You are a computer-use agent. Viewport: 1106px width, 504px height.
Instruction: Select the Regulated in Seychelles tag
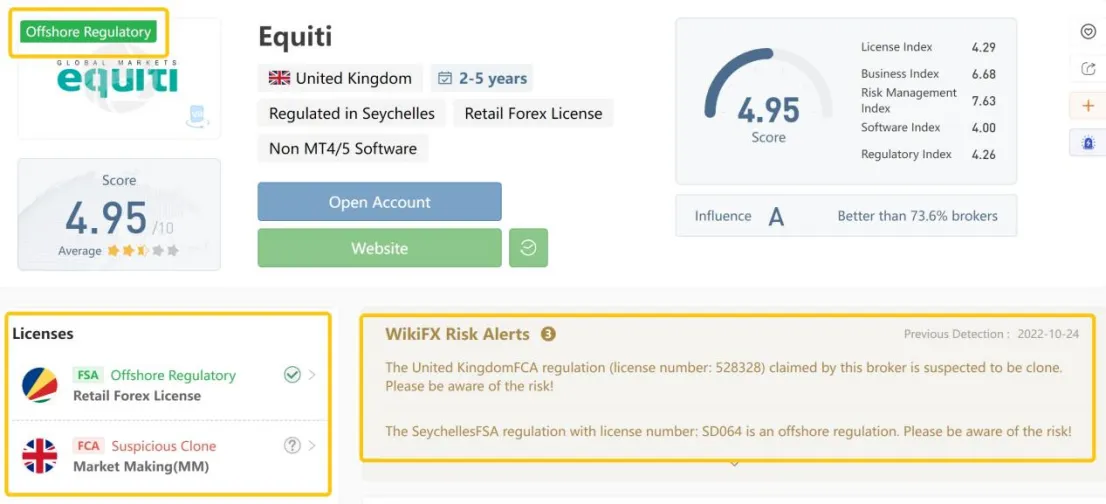pos(352,113)
